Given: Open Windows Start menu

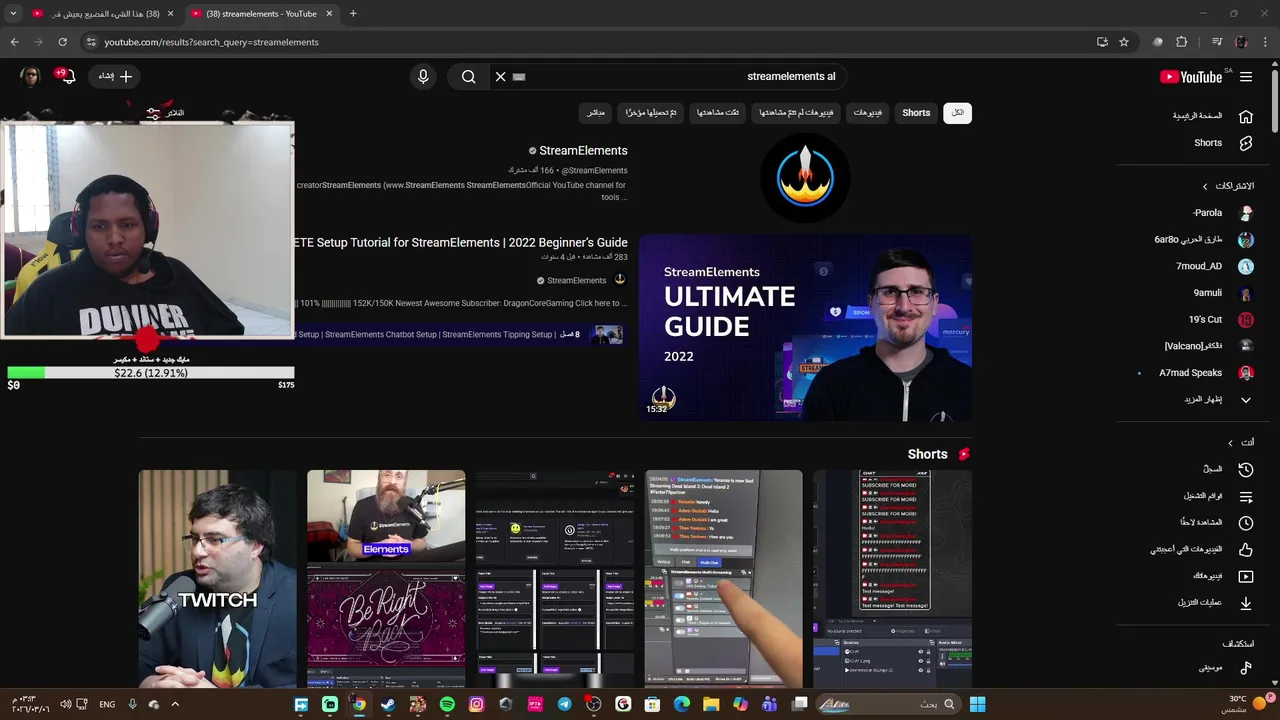Looking at the screenshot, I should pos(977,704).
